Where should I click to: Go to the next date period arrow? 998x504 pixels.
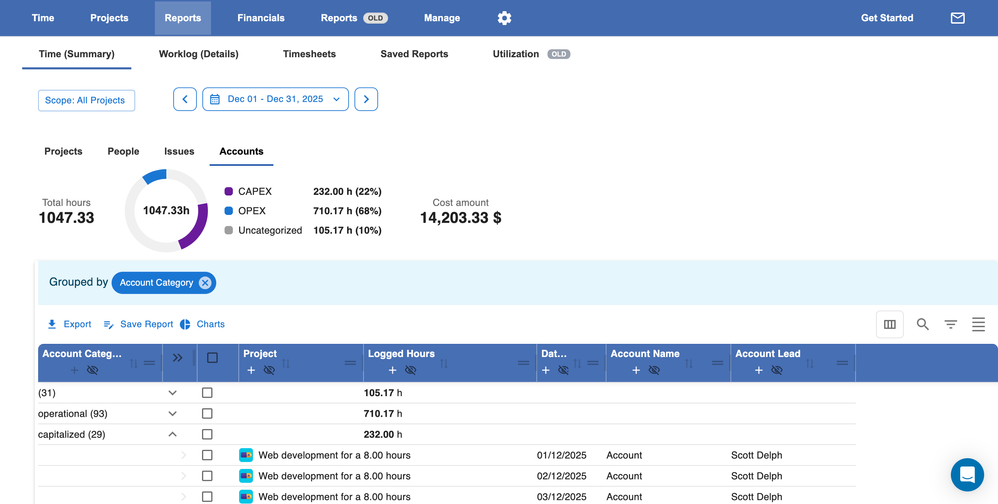pyautogui.click(x=366, y=99)
